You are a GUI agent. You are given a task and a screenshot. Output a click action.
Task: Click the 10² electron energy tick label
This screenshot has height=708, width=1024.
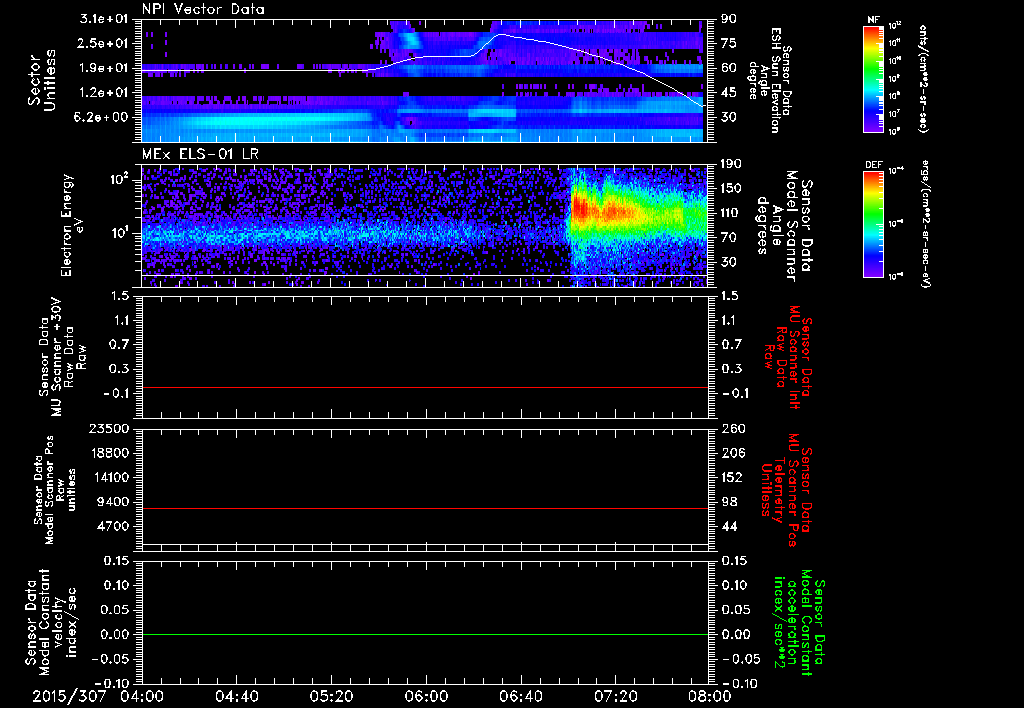coord(120,179)
